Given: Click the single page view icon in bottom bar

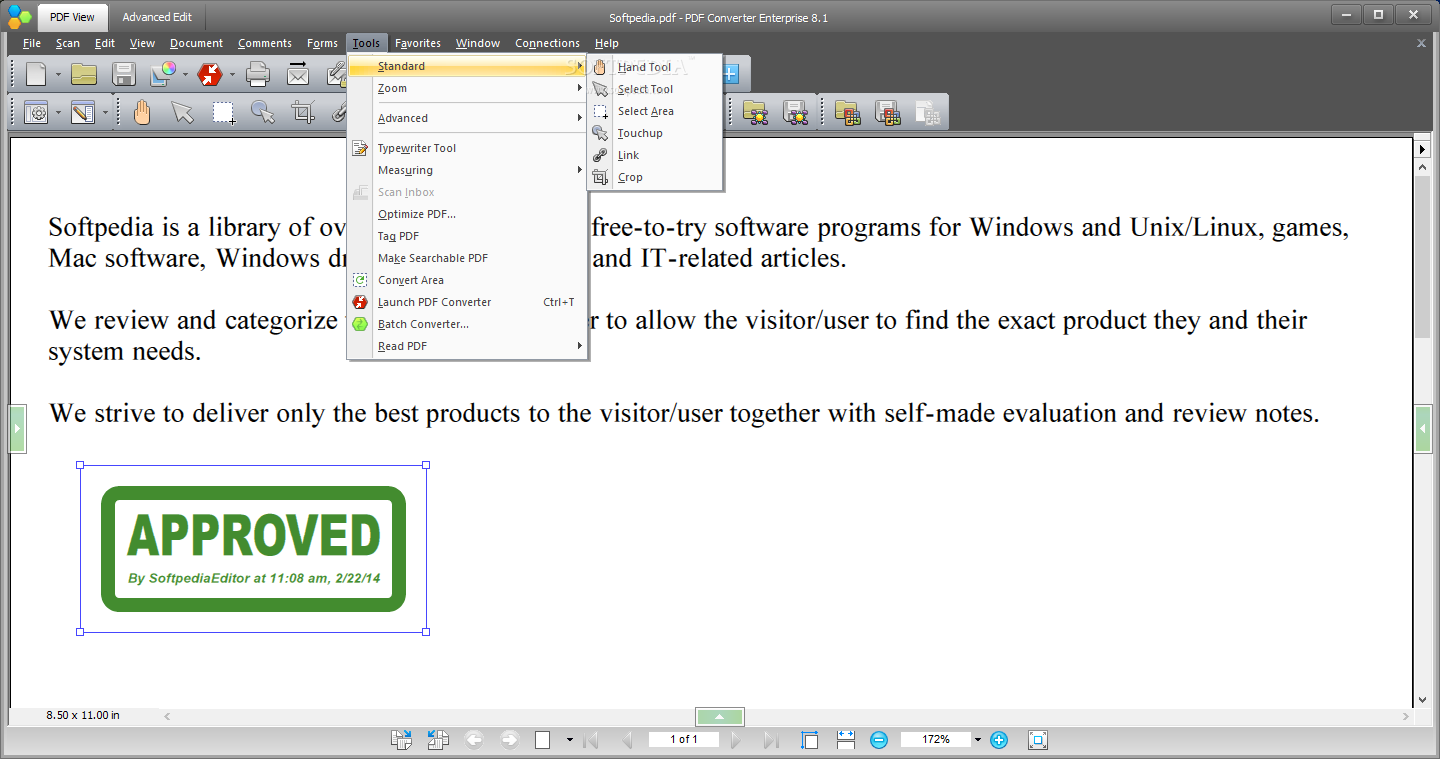Looking at the screenshot, I should [x=543, y=740].
